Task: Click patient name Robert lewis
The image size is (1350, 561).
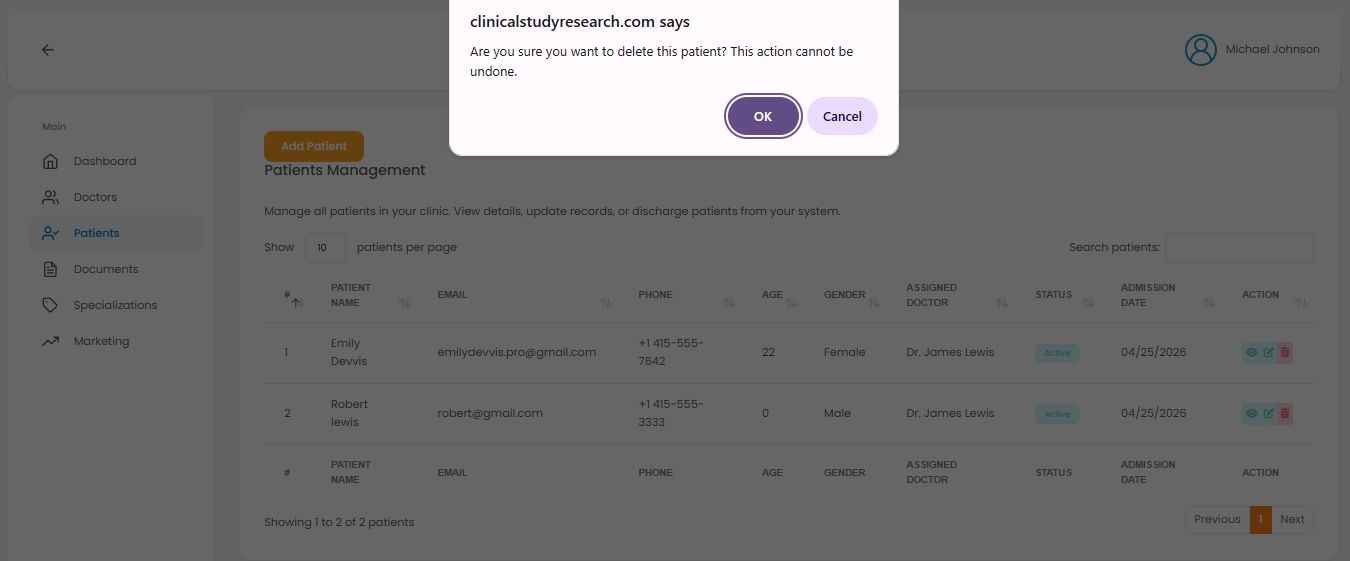Action: (350, 413)
